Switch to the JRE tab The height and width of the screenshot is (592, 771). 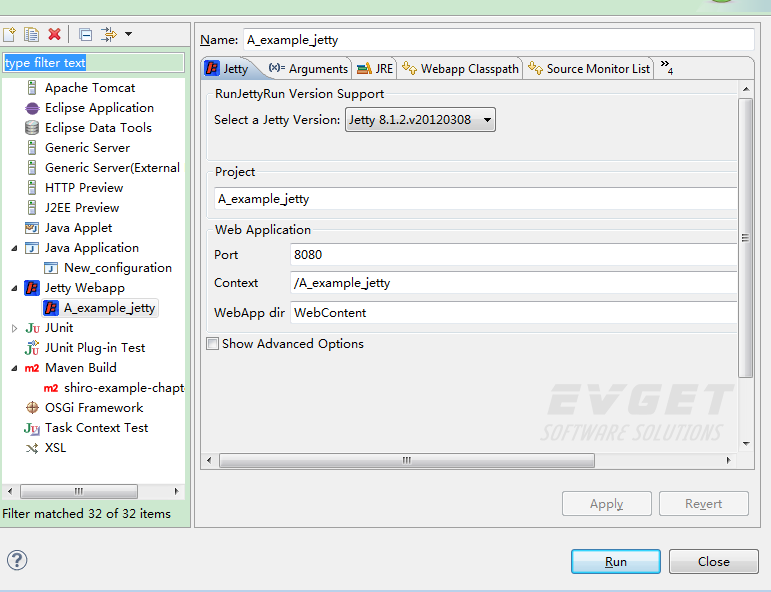click(375, 68)
